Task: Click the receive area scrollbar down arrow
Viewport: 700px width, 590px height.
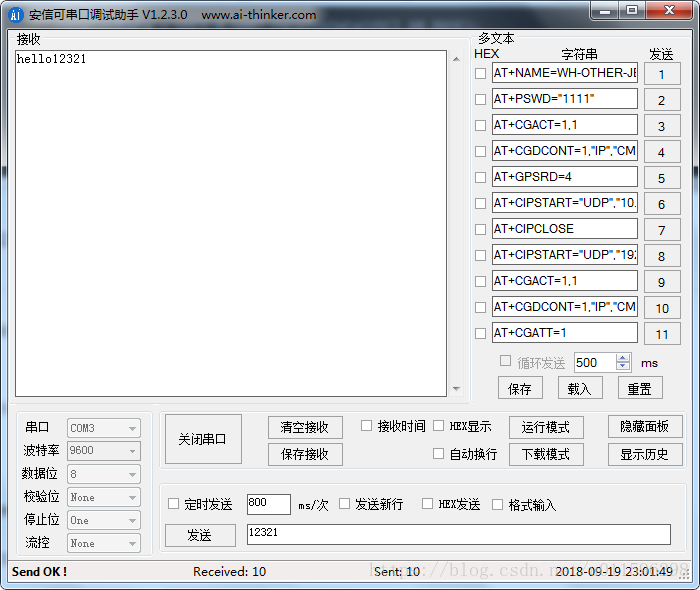Action: 456,389
